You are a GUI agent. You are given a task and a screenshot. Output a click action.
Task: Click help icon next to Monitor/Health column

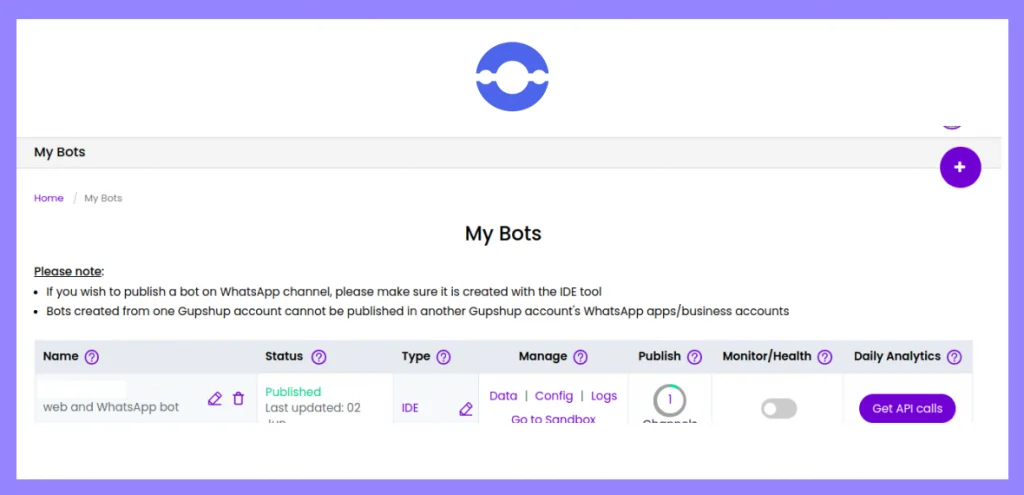825,357
